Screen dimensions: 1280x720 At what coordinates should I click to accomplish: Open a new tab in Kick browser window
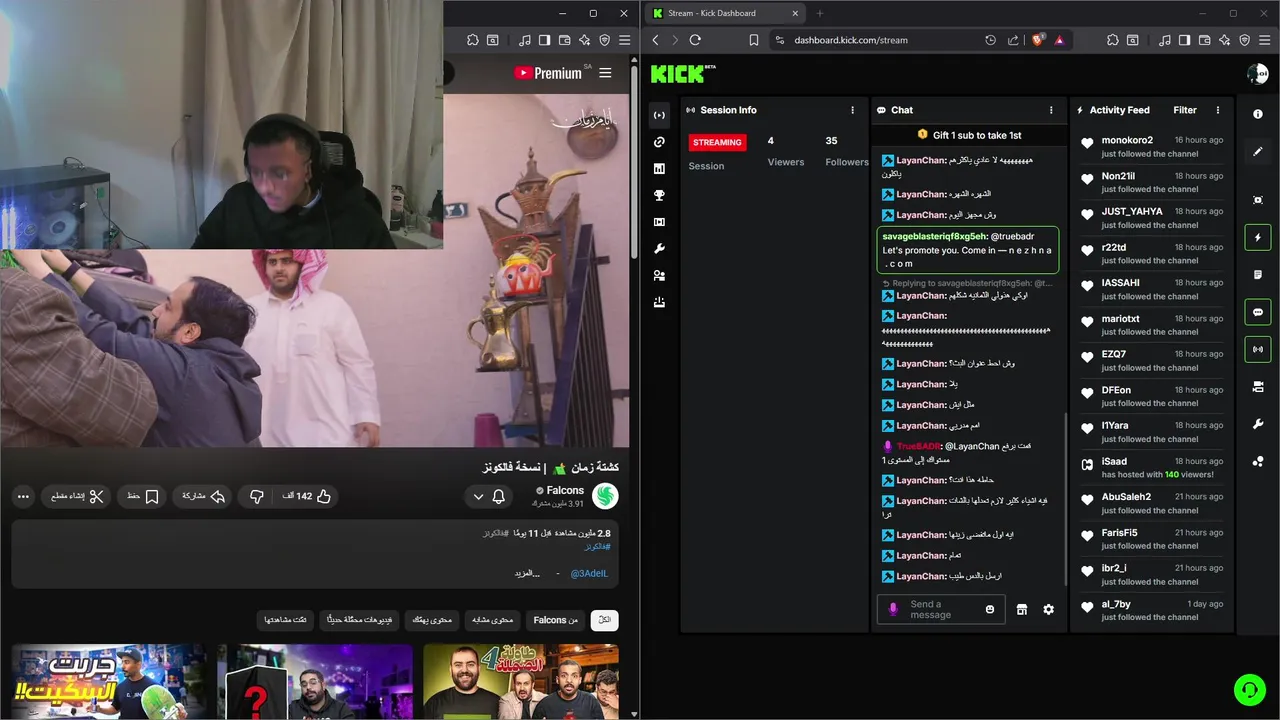point(820,13)
